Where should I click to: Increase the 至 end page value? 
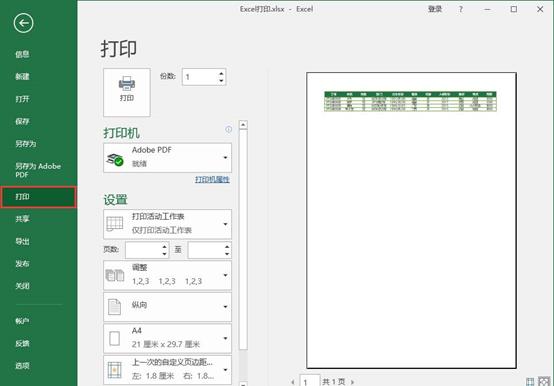click(x=227, y=247)
